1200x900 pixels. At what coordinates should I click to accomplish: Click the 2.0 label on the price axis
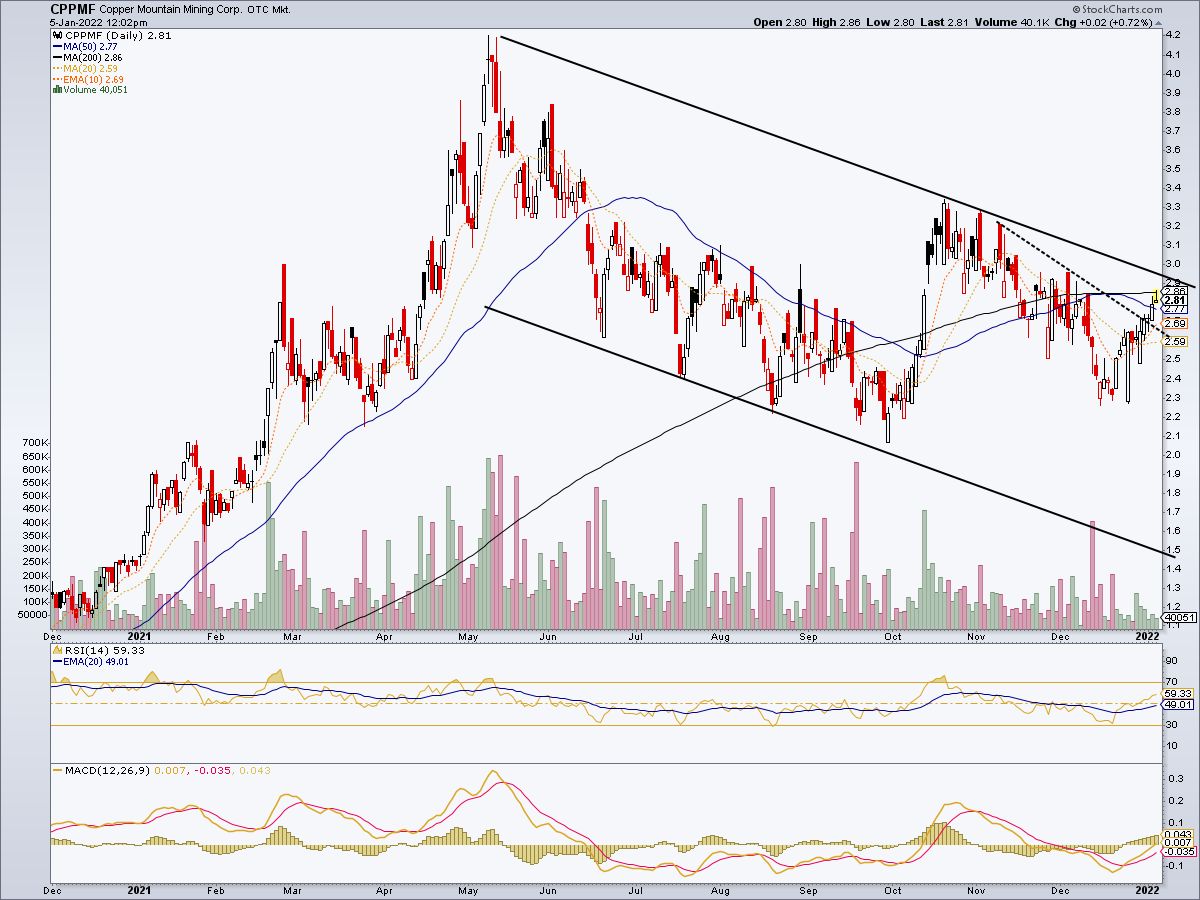pos(1171,454)
